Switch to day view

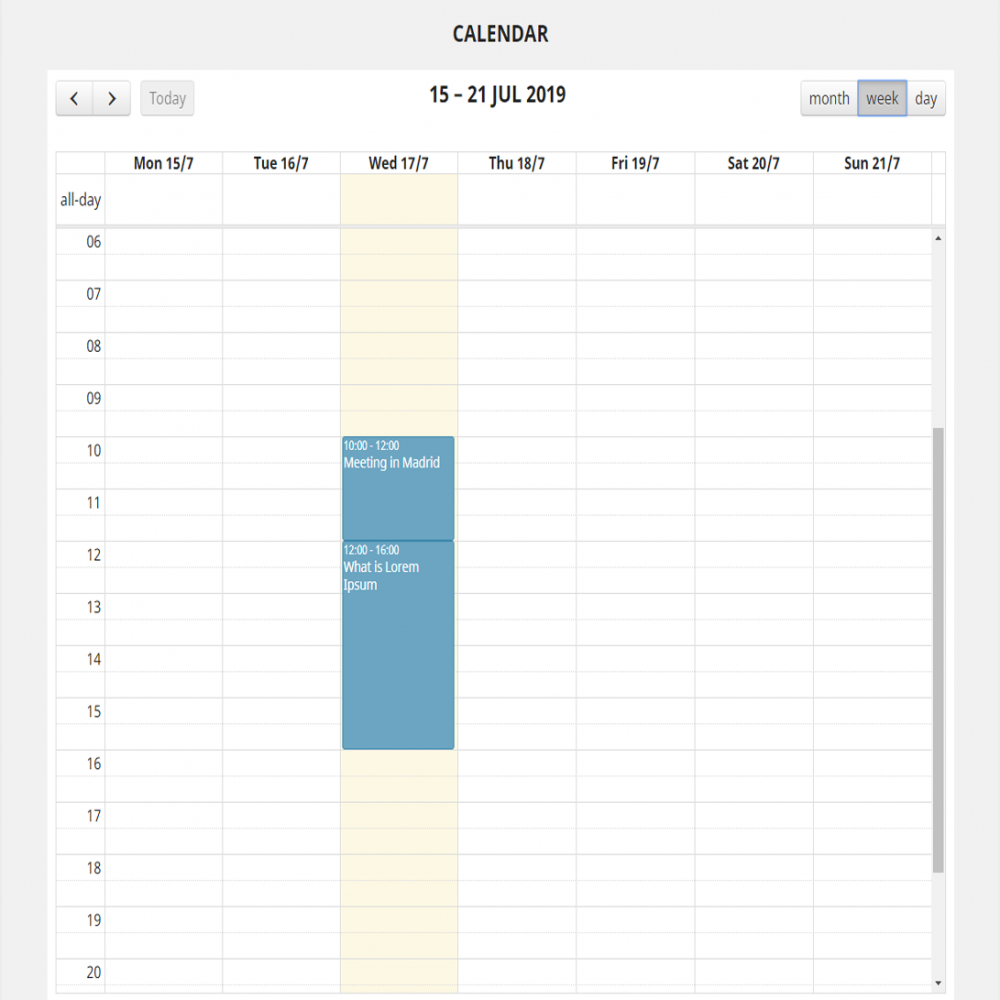tap(926, 99)
